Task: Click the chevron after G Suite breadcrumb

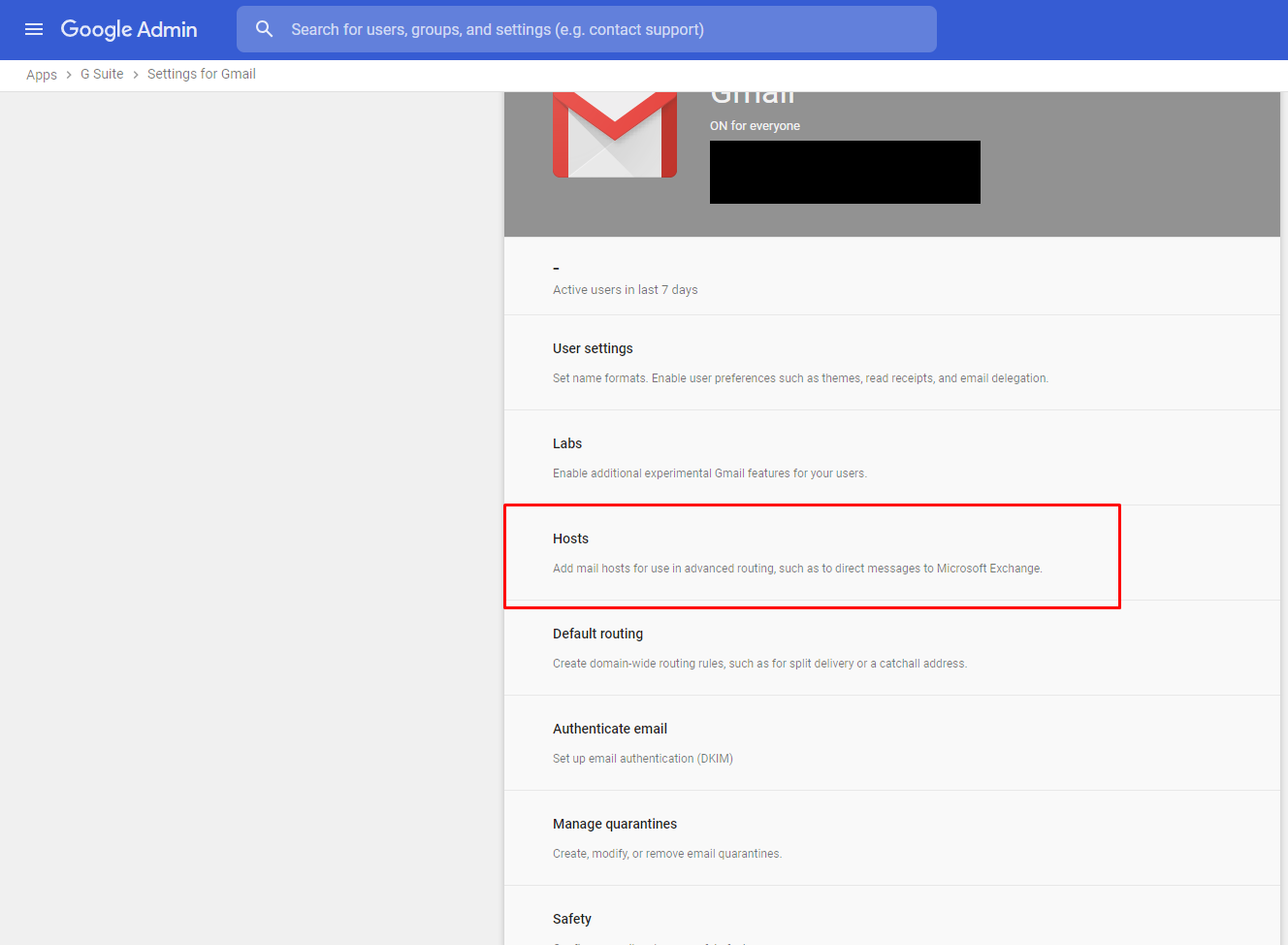Action: [136, 75]
